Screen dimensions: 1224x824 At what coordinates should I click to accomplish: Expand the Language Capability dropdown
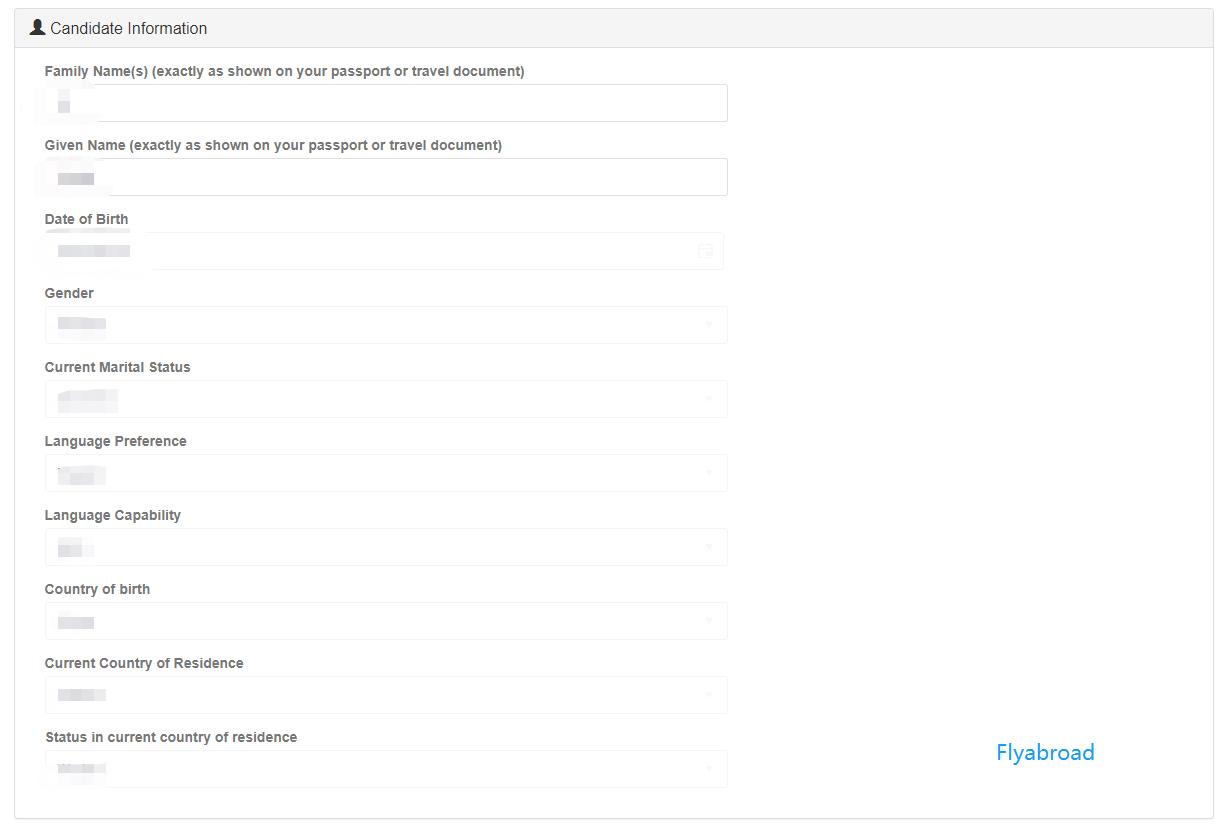(386, 547)
